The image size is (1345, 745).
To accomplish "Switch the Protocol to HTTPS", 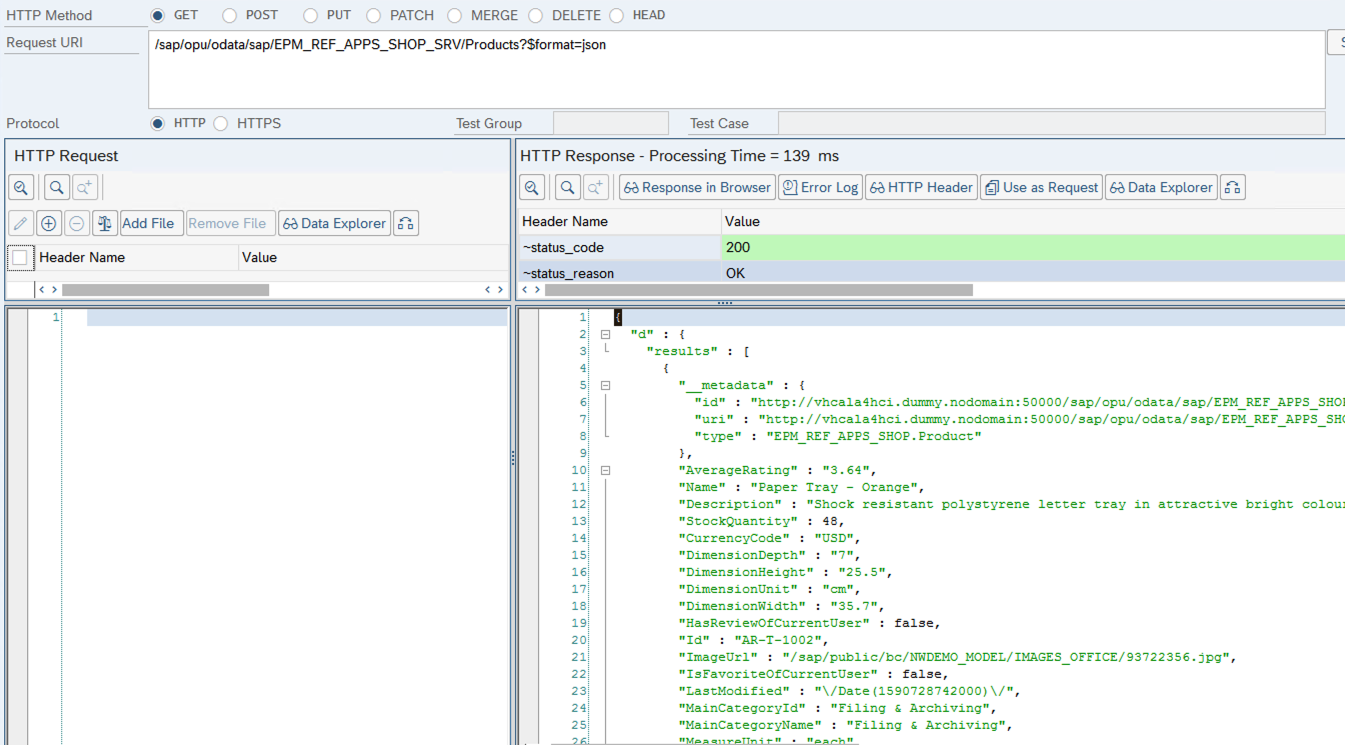I will coord(221,123).
